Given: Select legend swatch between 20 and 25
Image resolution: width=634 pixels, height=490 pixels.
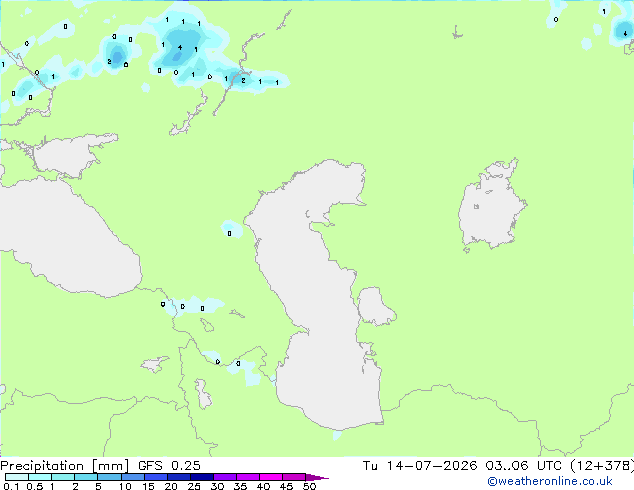Looking at the screenshot, I should [179, 477].
